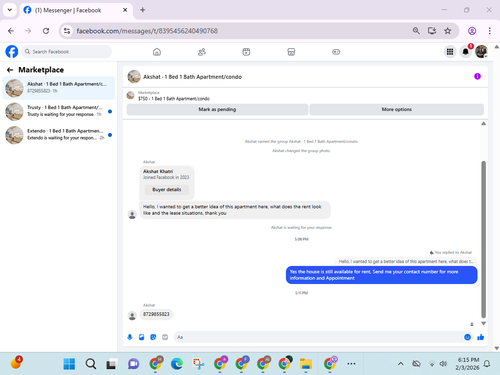Open the Snipping Tool taskbar icon
Screen dimensions: 500x375
click(198, 364)
